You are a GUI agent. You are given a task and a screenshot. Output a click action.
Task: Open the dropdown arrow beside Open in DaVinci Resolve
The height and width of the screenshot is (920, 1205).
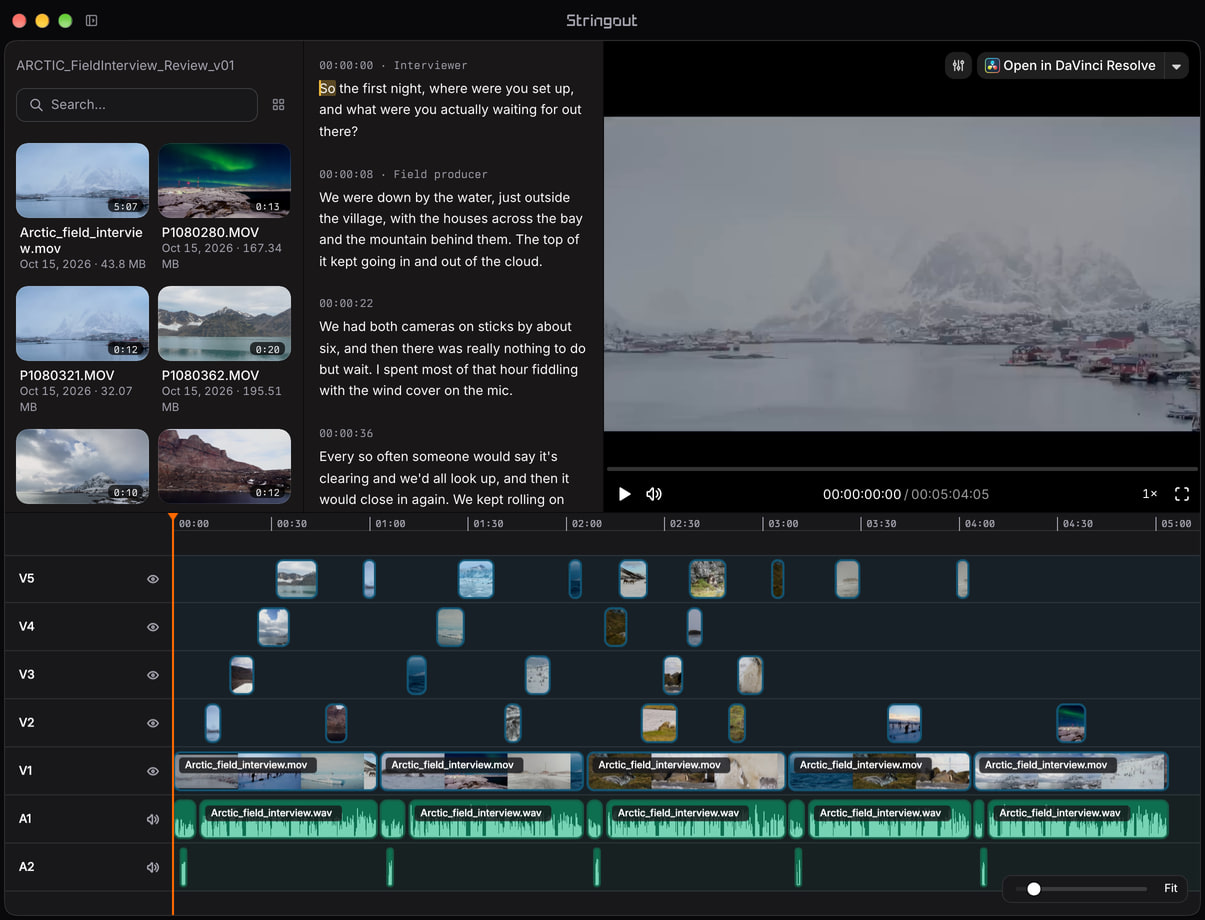1177,66
